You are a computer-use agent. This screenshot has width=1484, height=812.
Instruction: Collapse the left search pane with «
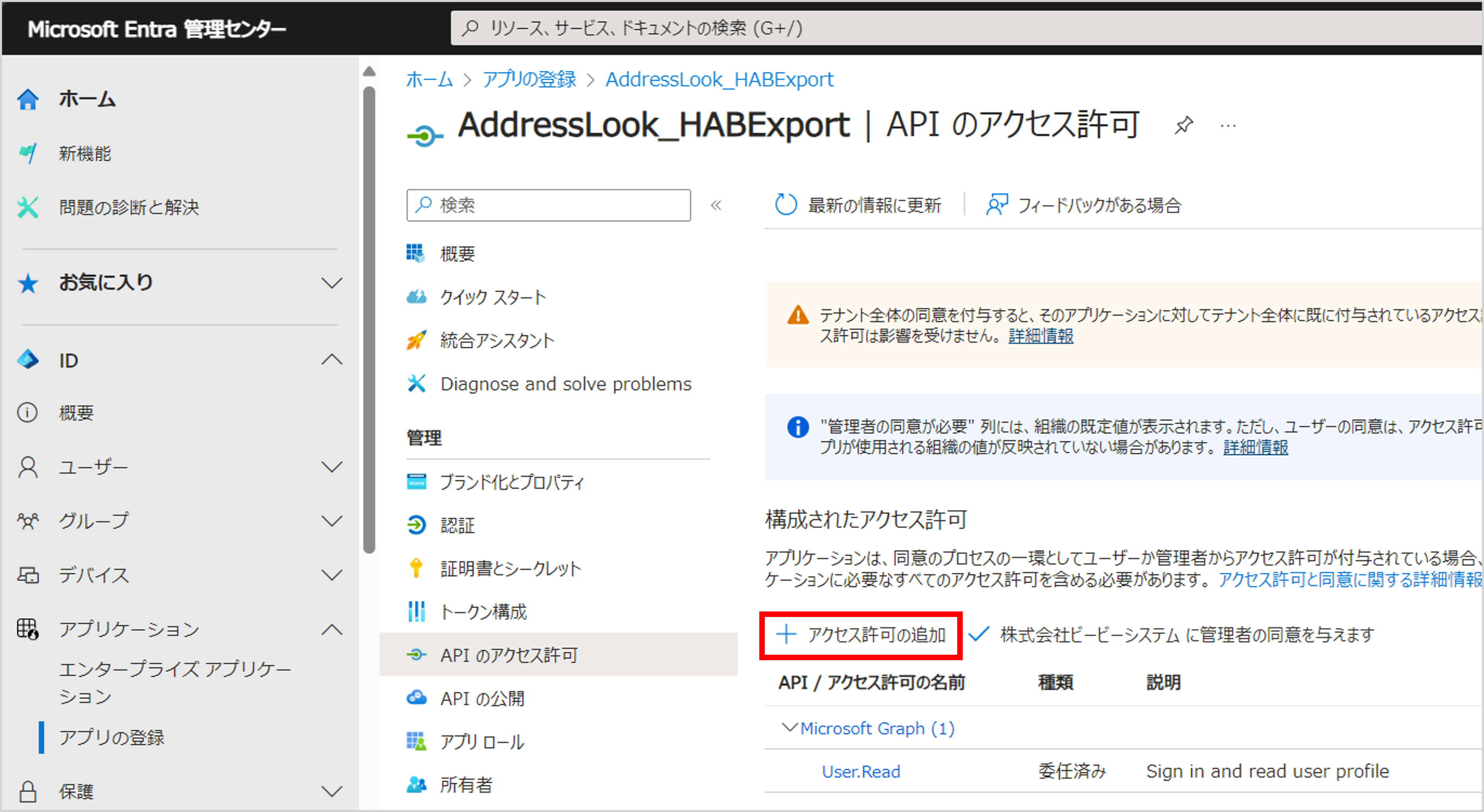tap(716, 205)
